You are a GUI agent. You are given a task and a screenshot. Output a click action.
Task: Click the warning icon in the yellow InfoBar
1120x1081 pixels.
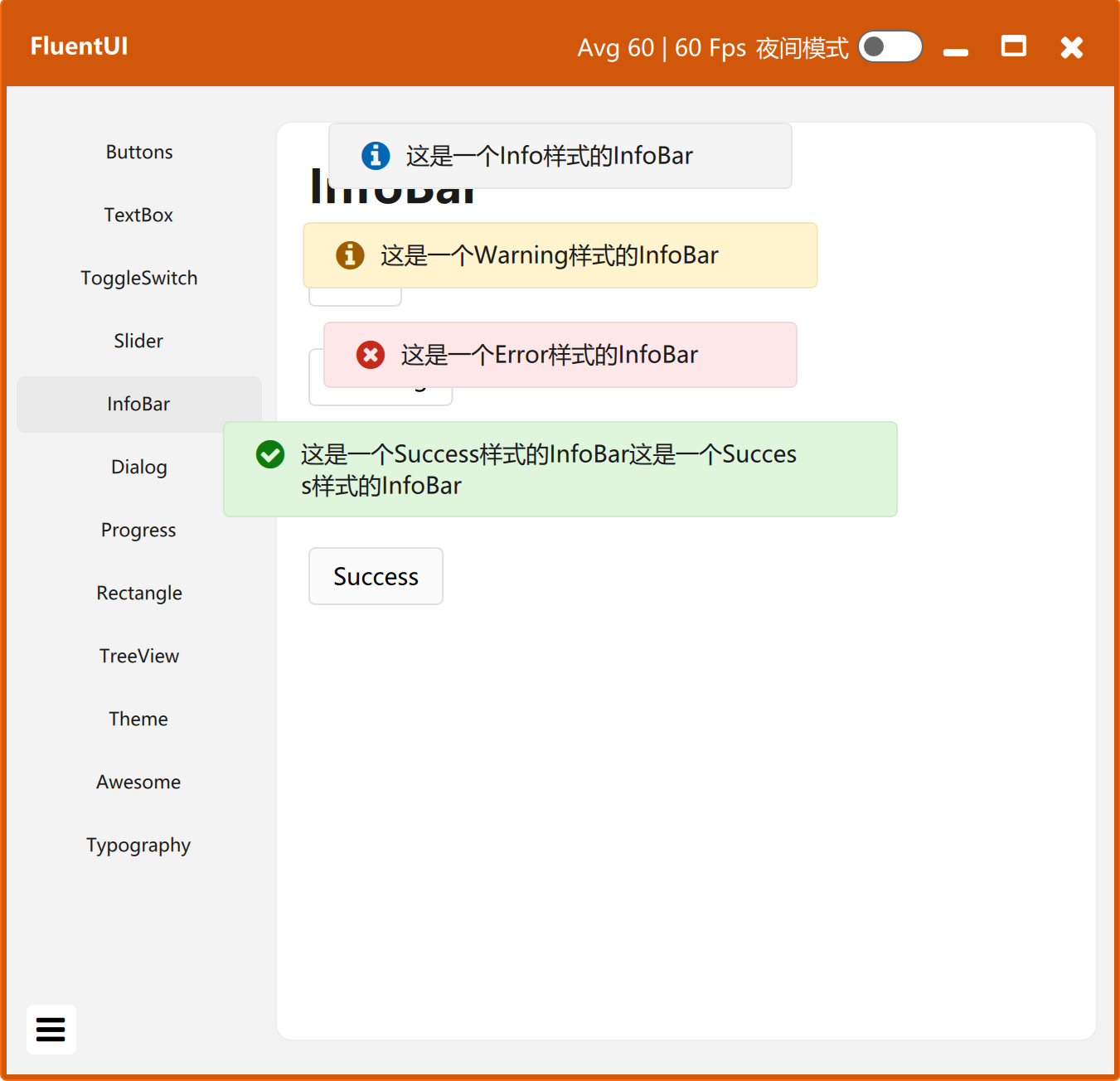click(350, 254)
